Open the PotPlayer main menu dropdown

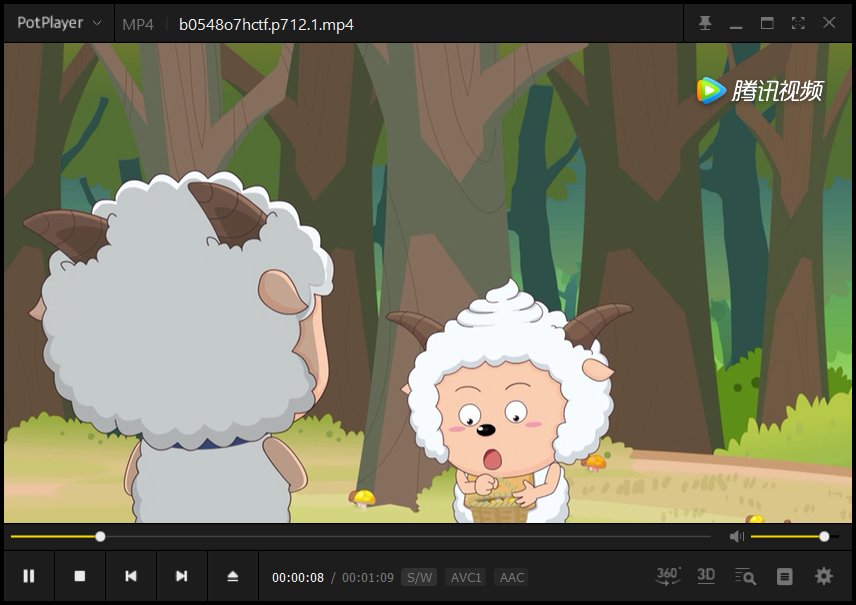click(59, 23)
